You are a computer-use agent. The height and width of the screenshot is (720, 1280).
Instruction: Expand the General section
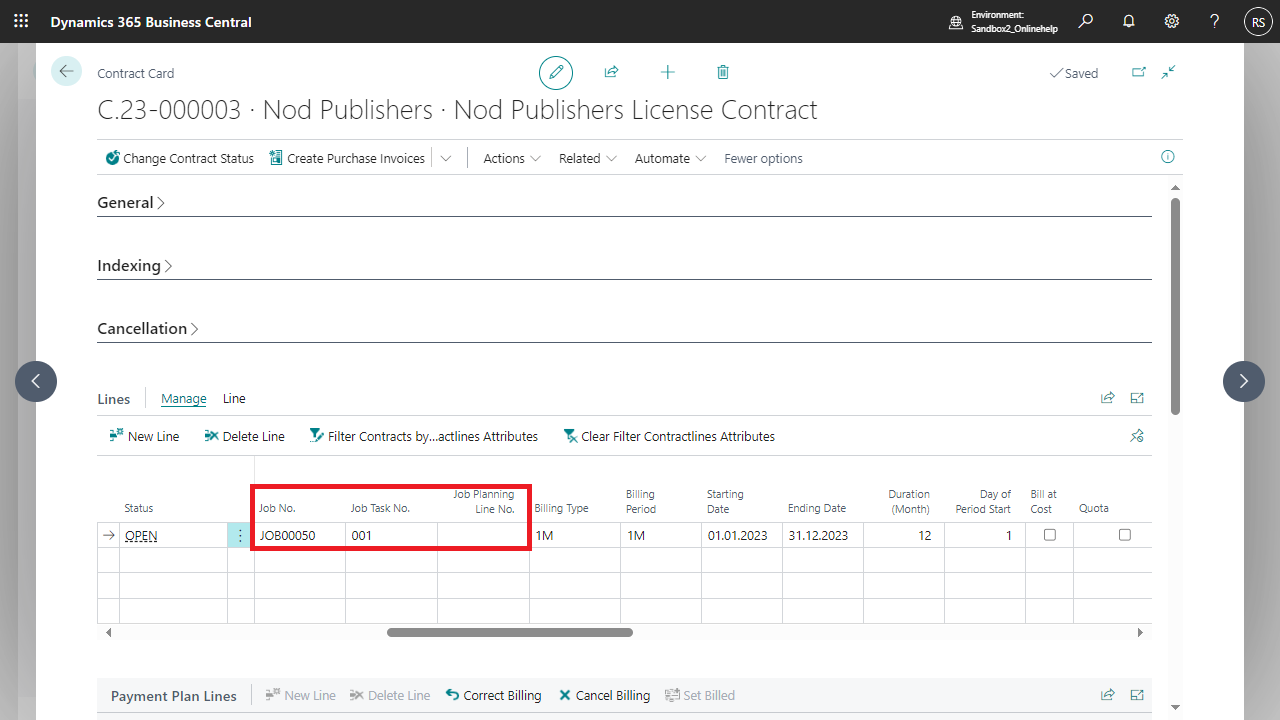(131, 203)
